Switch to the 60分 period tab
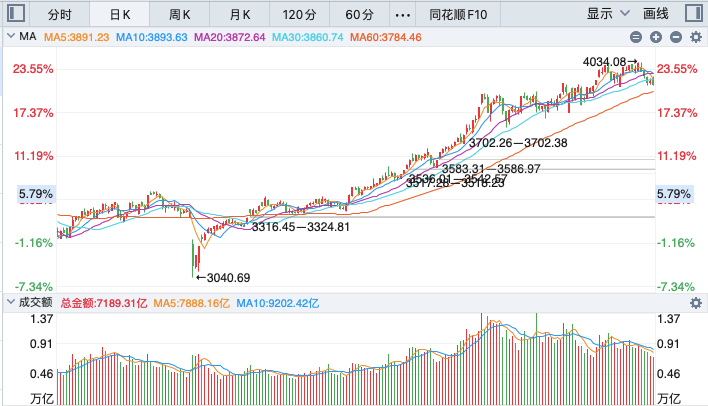 pyautogui.click(x=359, y=14)
